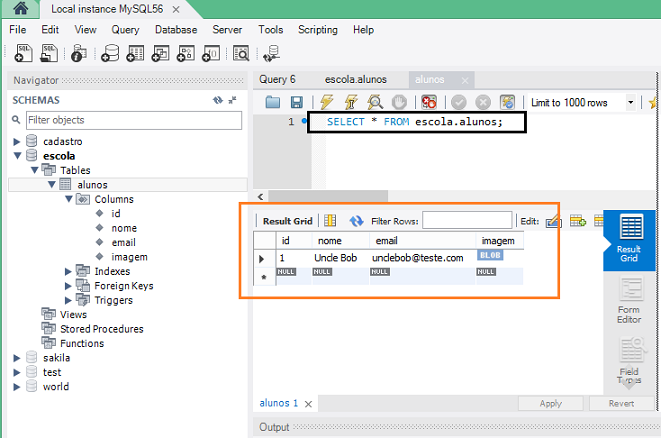
Task: Insert a new row icon
Action: (578, 220)
